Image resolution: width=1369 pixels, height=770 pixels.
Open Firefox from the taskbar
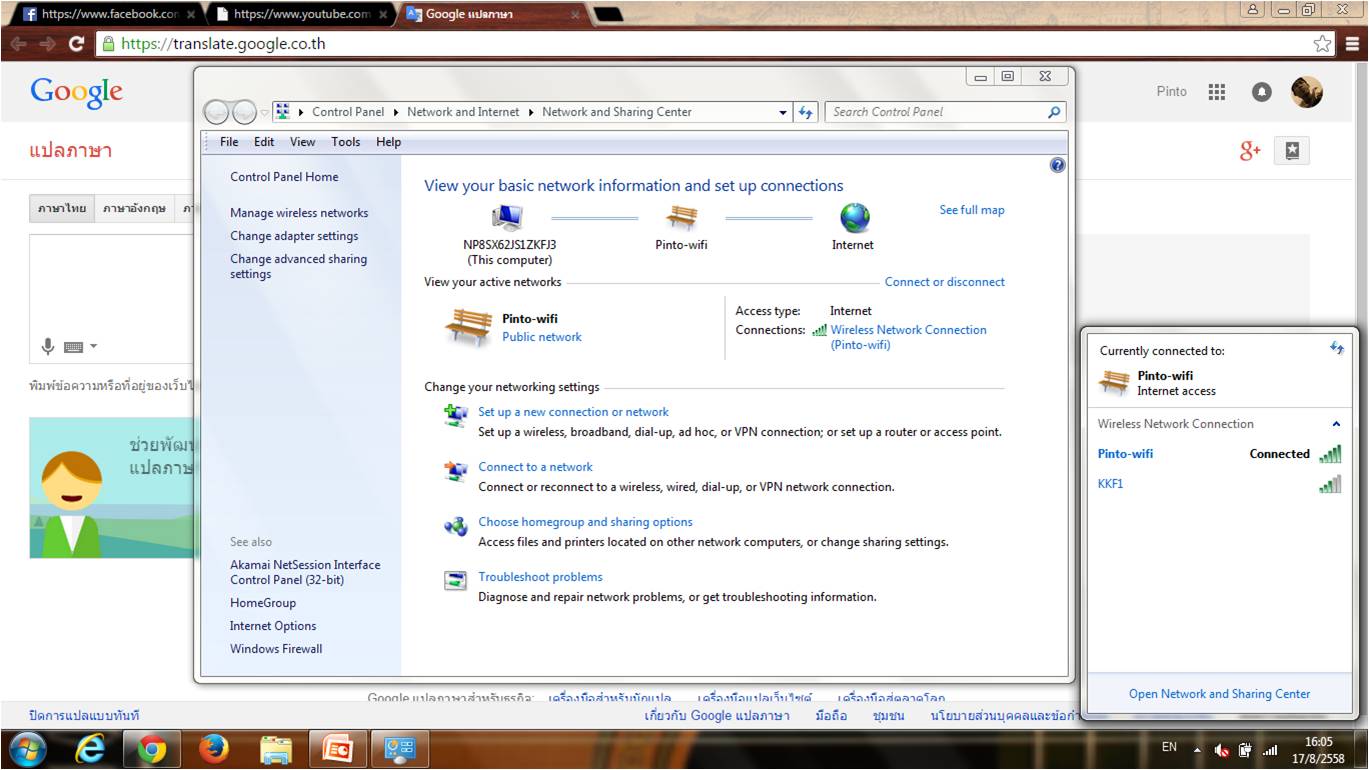click(x=214, y=749)
